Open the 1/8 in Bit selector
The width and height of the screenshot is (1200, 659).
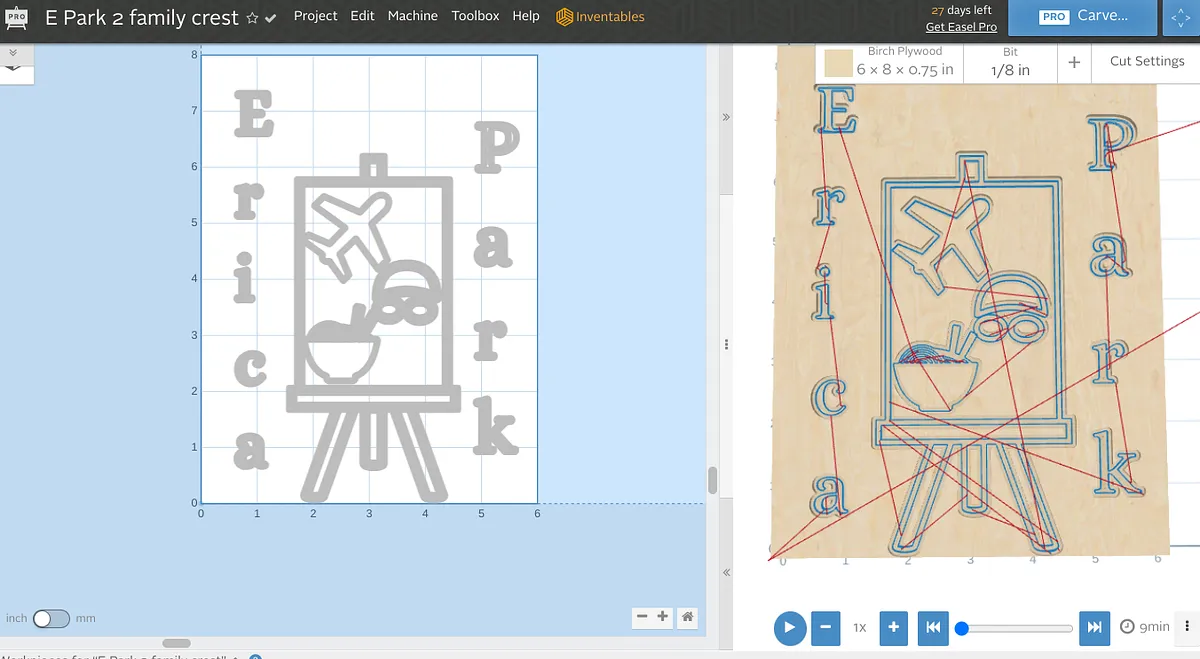(1010, 62)
